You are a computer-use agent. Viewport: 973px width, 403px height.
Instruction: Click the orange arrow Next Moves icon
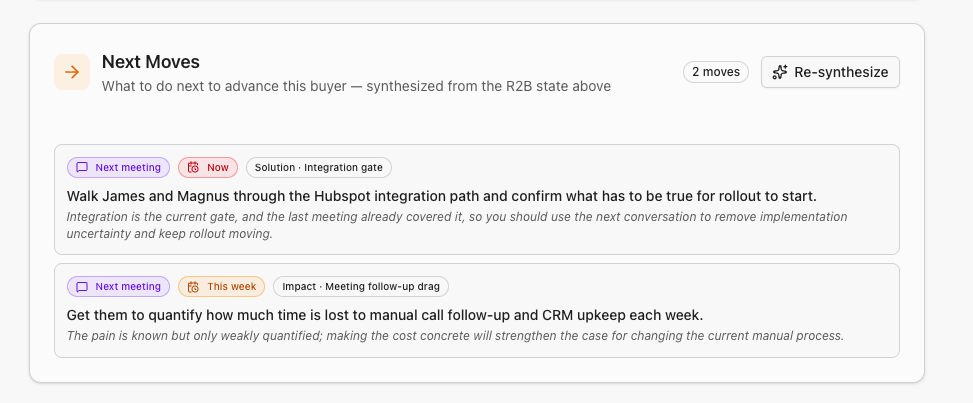point(72,72)
